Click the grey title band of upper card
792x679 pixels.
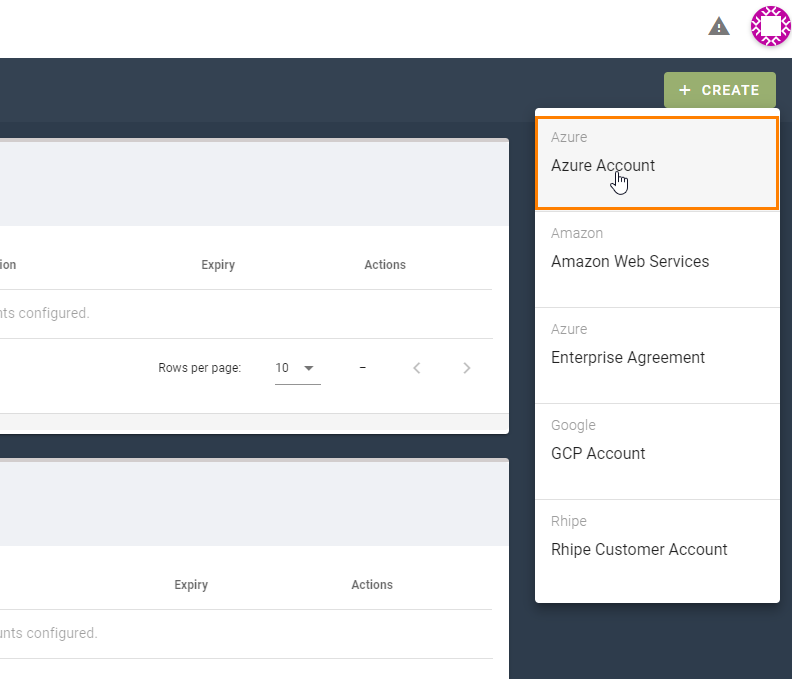click(250, 184)
